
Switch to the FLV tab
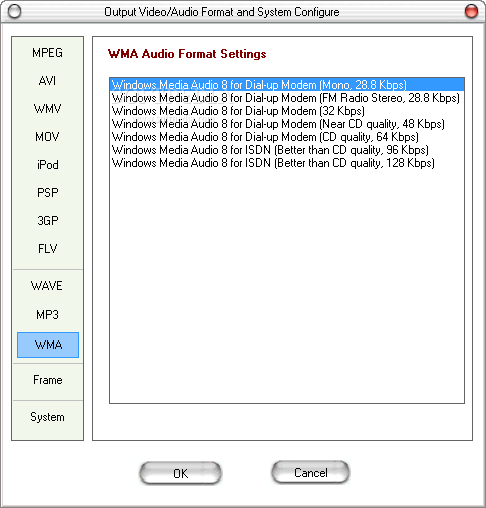47,249
